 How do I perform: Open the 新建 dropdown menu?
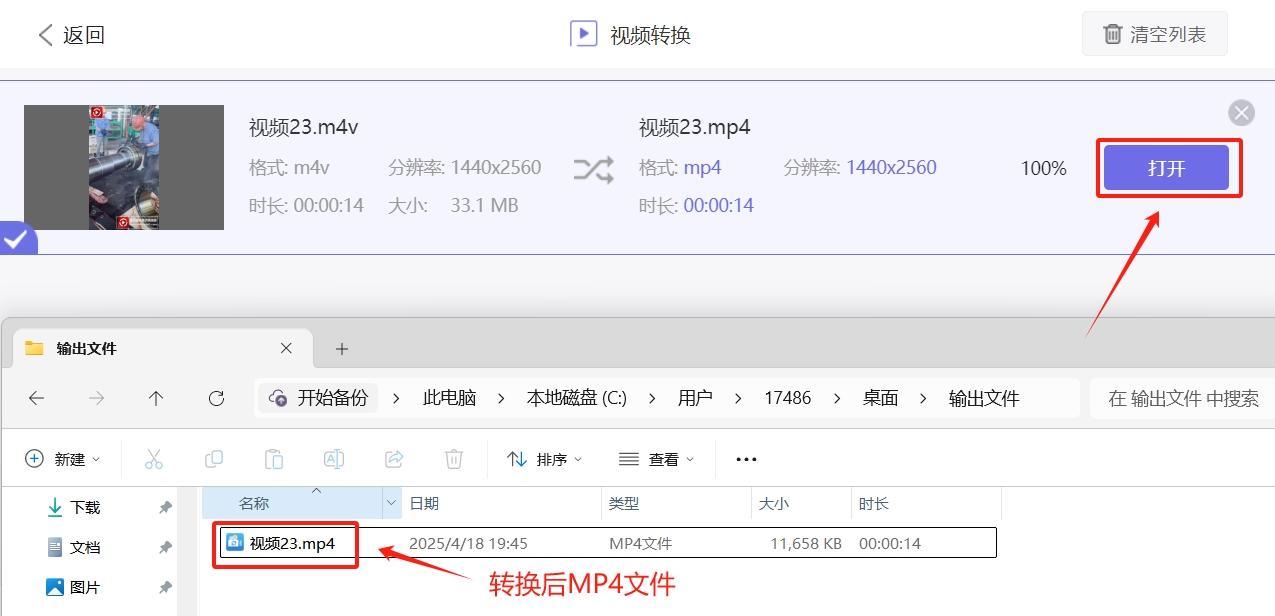point(63,458)
